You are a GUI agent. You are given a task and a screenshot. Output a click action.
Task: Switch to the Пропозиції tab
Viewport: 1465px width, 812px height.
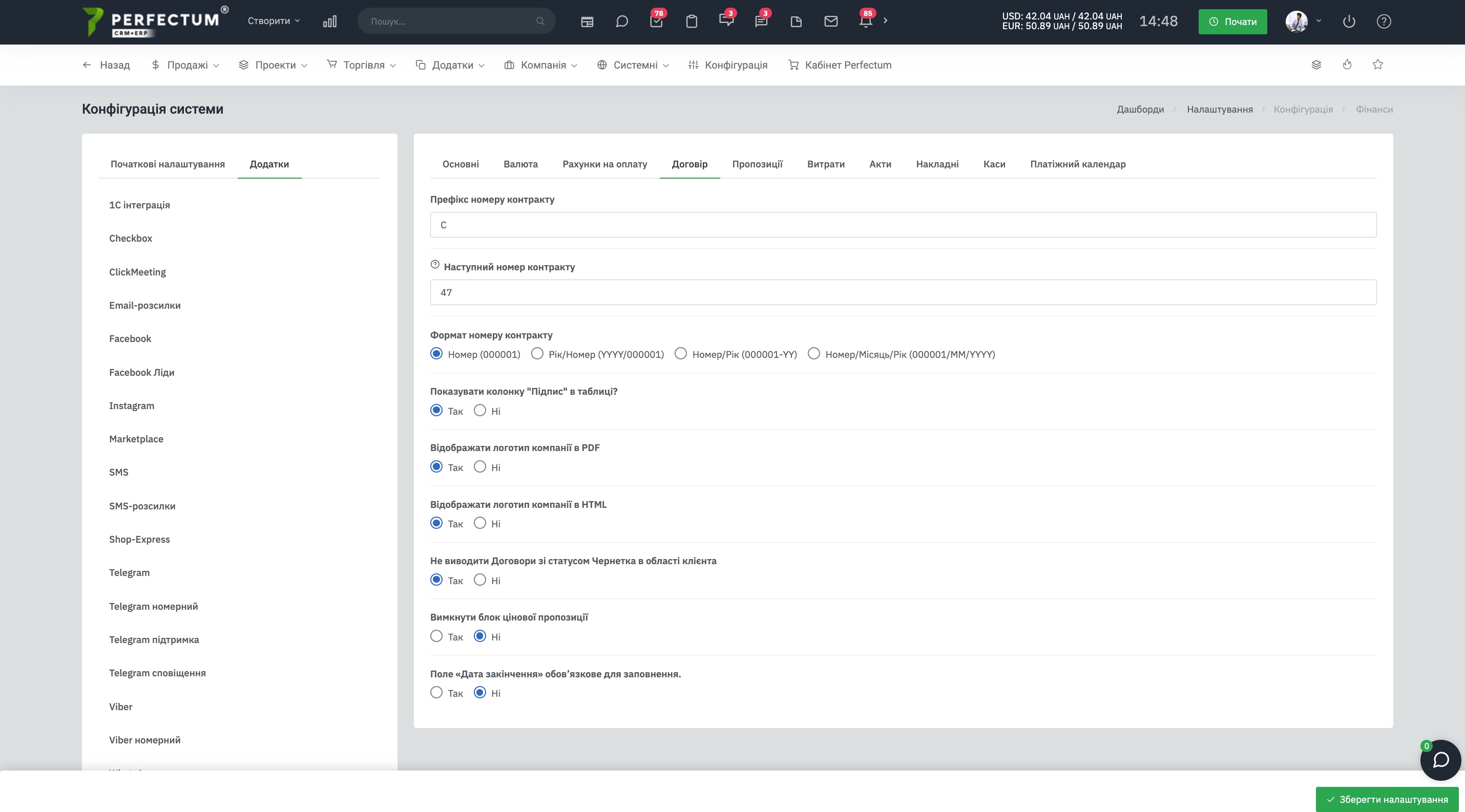coord(757,164)
